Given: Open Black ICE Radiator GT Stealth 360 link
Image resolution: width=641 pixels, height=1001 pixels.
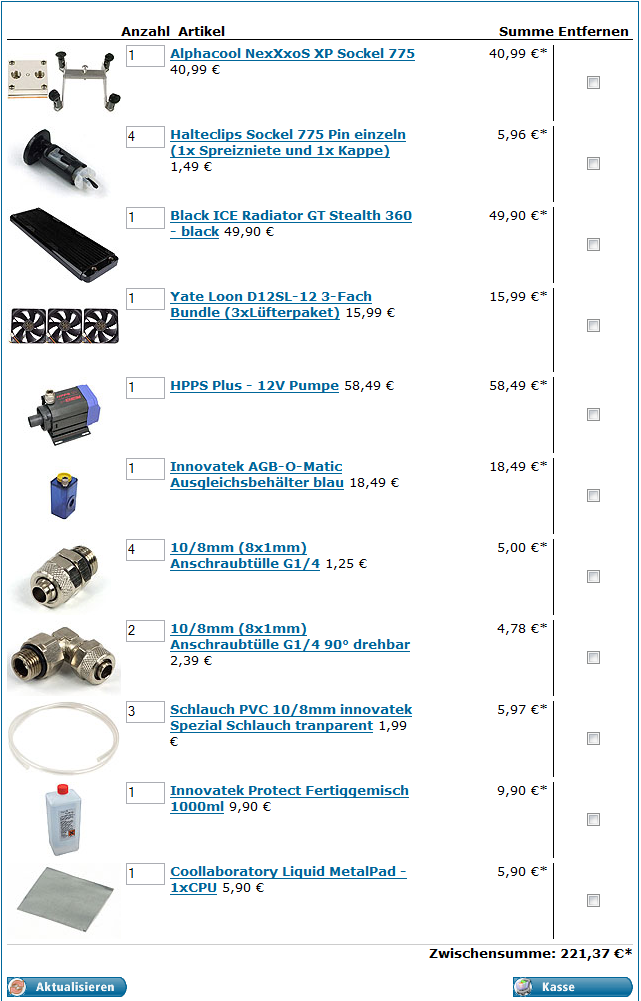Looking at the screenshot, I should [290, 223].
